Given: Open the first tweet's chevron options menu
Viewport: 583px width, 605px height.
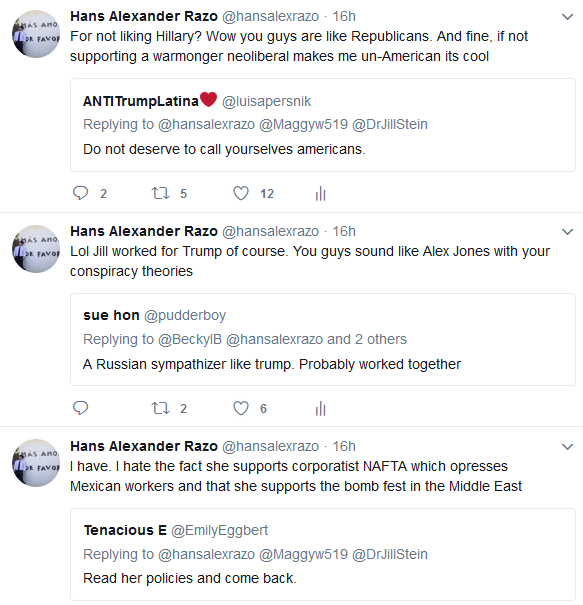Looking at the screenshot, I should pos(567,17).
